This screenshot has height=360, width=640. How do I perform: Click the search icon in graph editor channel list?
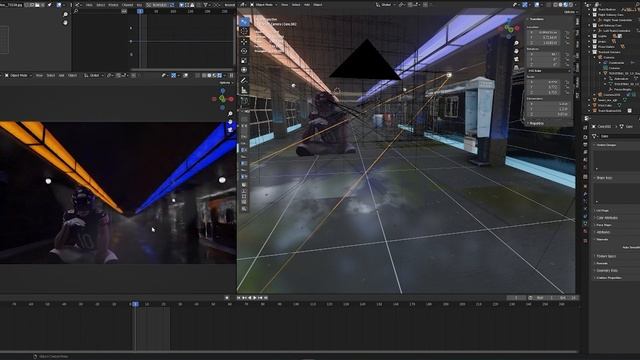tap(76, 11)
